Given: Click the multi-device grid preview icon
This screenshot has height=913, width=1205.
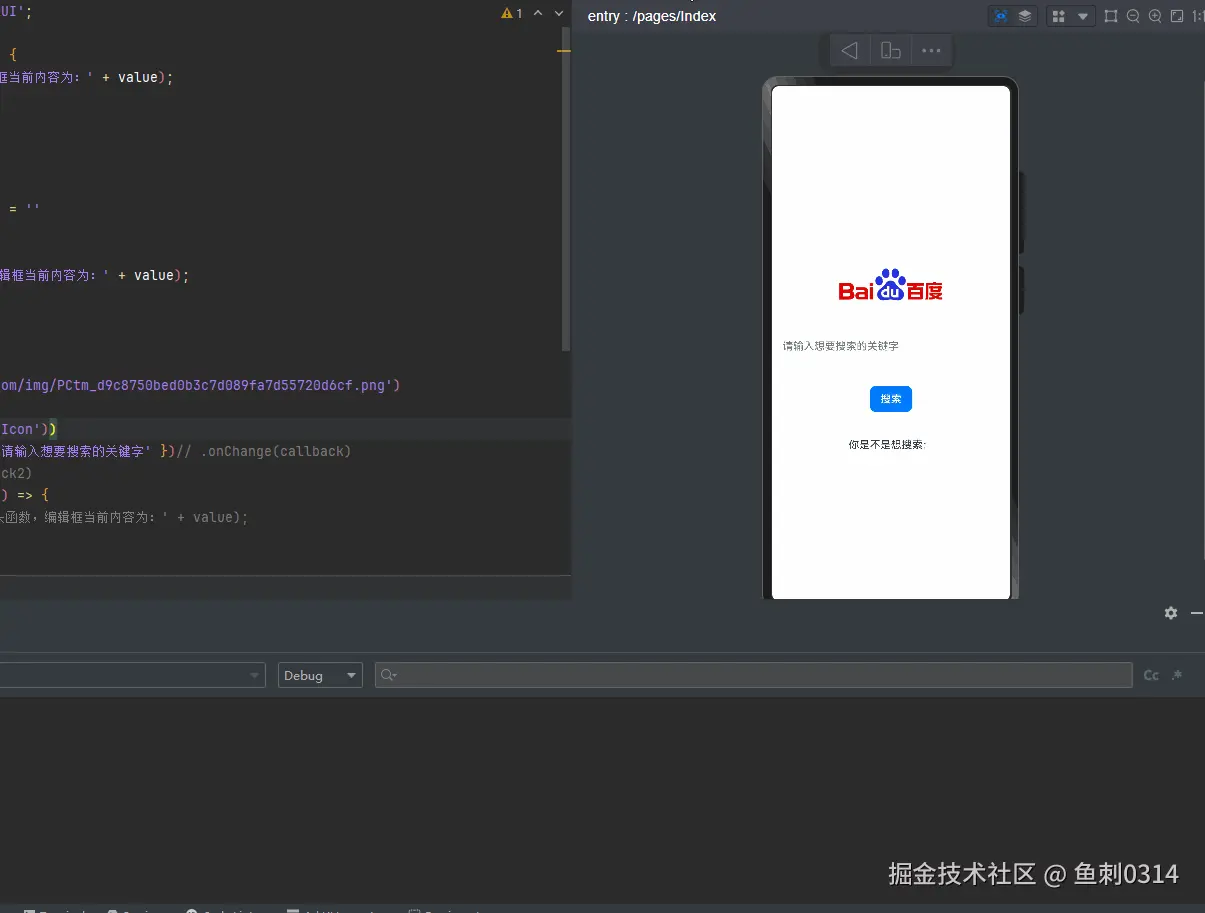Looking at the screenshot, I should click(x=1059, y=16).
